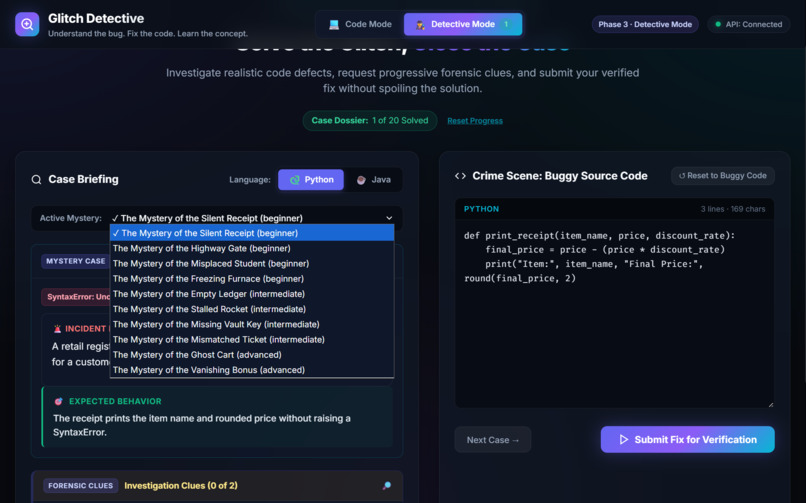Viewport: 806px width, 503px height.
Task: Choose The Mystery of the Empty Ledger
Action: (x=252, y=294)
